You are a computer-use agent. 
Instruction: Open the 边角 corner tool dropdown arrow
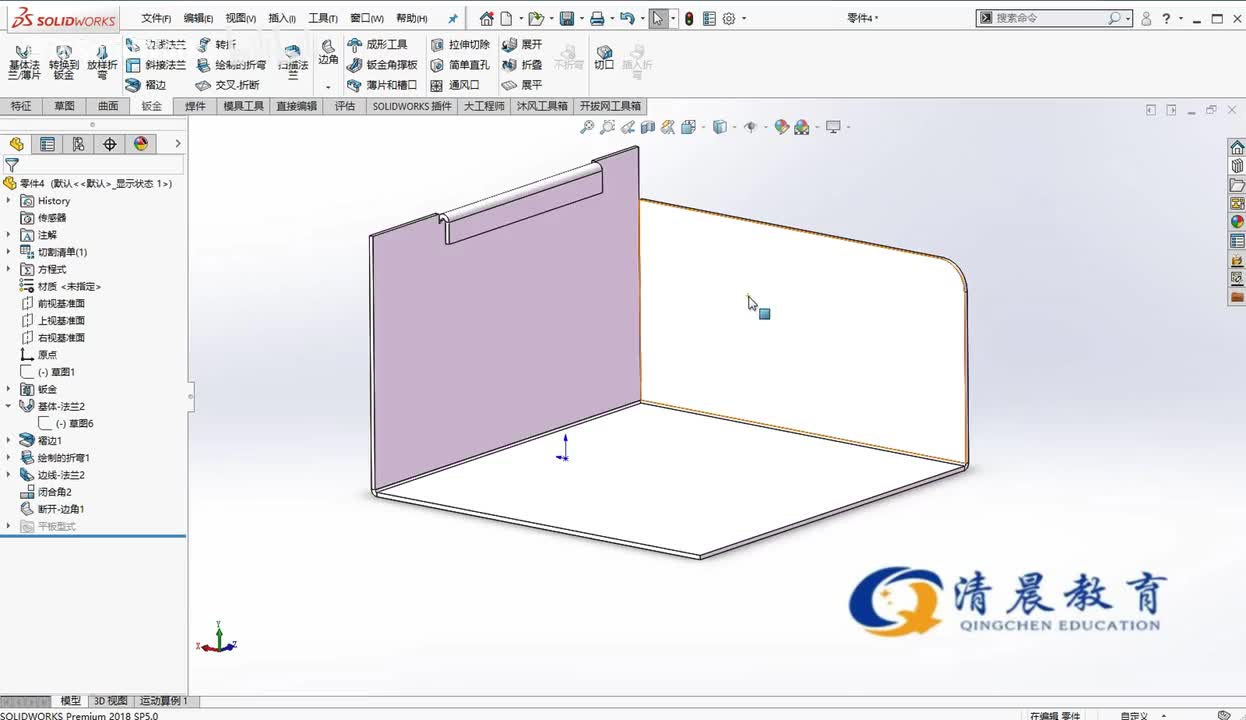(328, 86)
